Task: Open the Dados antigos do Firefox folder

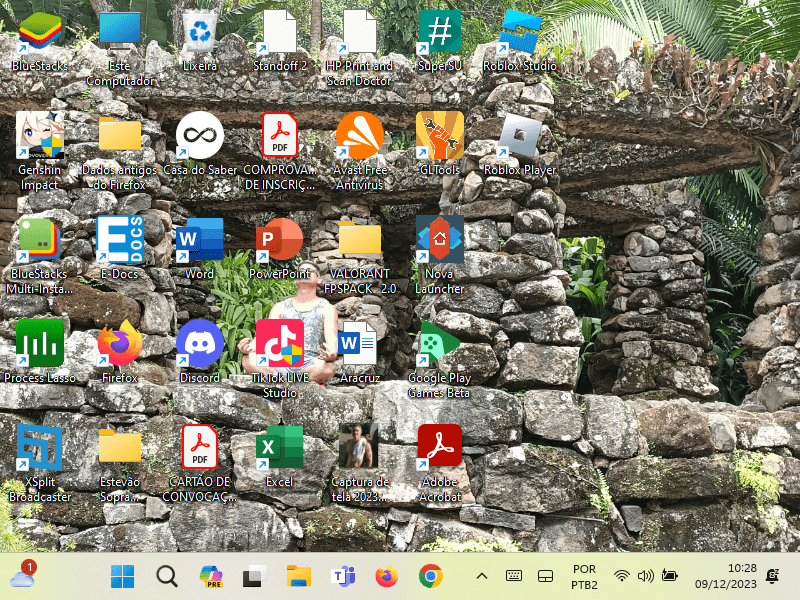Action: click(x=120, y=136)
